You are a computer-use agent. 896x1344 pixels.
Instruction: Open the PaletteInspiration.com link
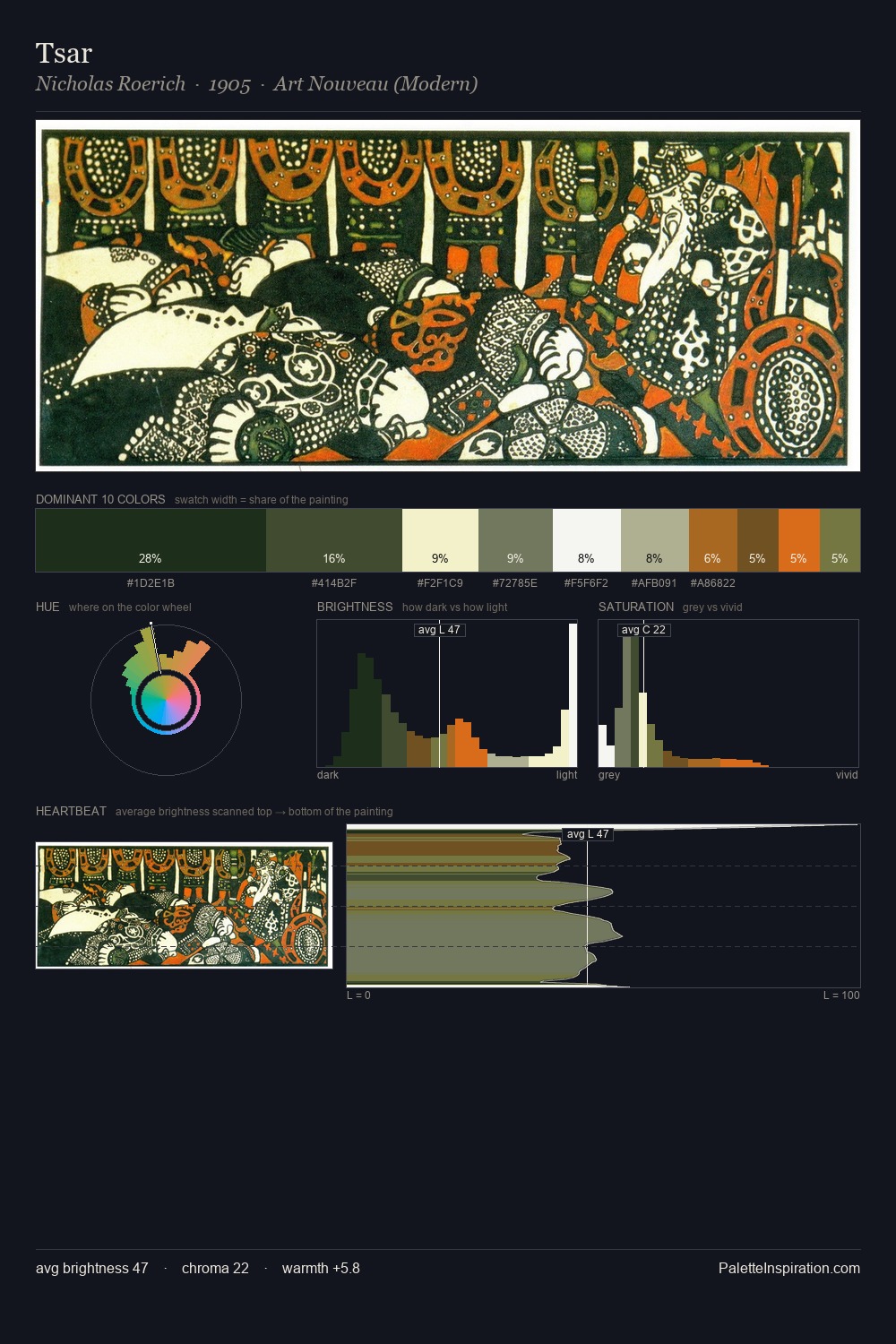(789, 1268)
